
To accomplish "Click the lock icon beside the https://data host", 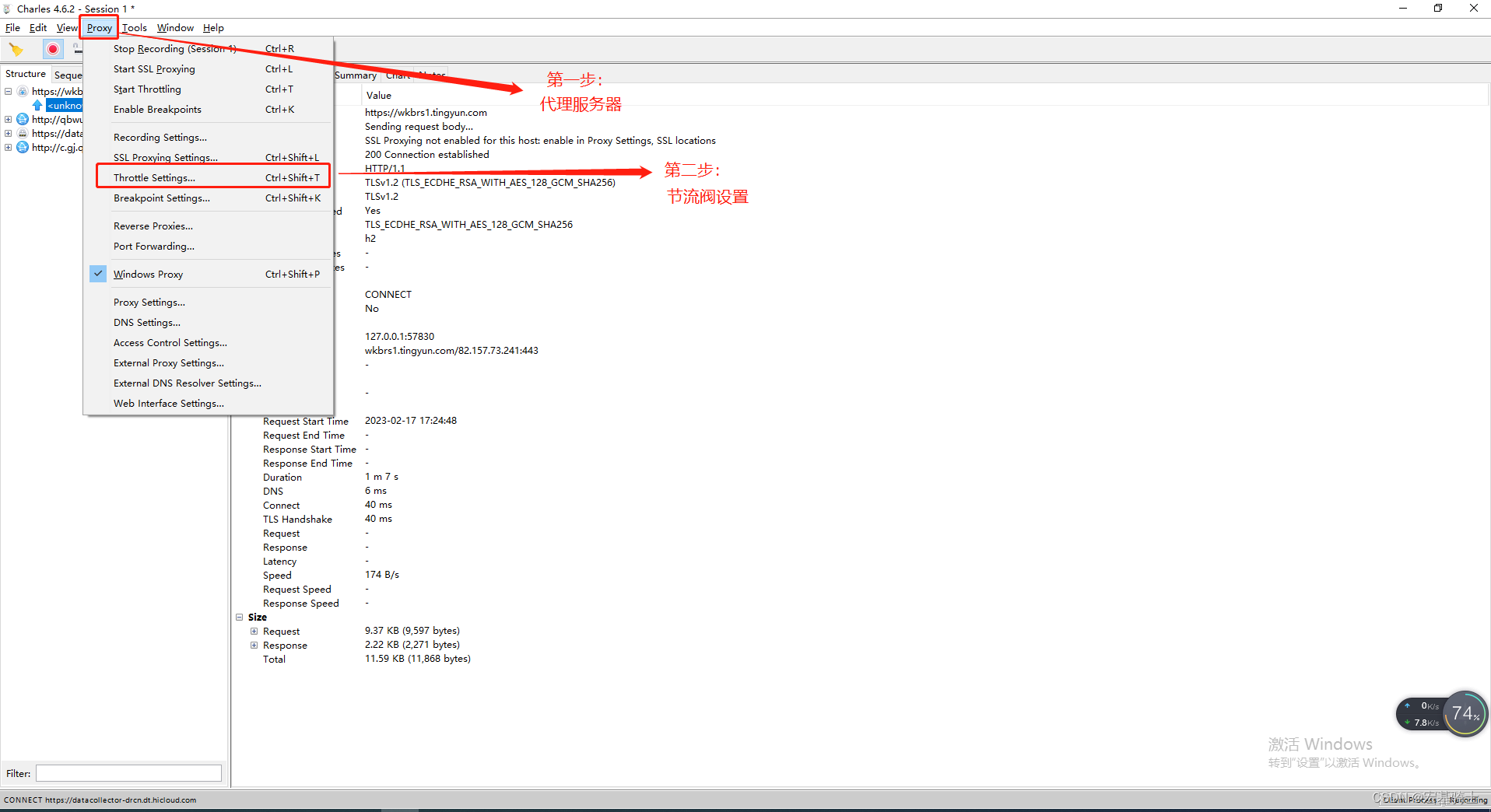I will 22,134.
